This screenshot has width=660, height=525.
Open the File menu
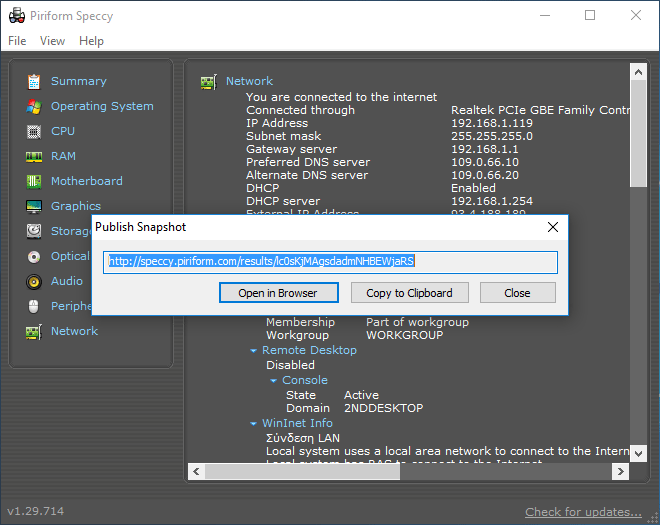[x=17, y=41]
